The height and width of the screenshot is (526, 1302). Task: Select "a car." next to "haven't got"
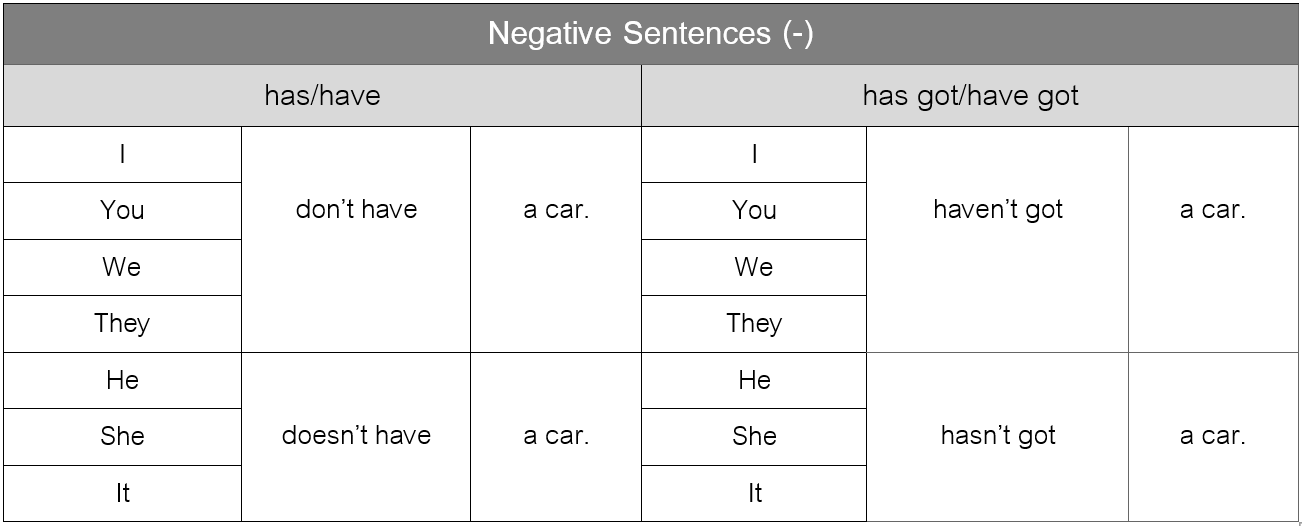click(x=1212, y=210)
